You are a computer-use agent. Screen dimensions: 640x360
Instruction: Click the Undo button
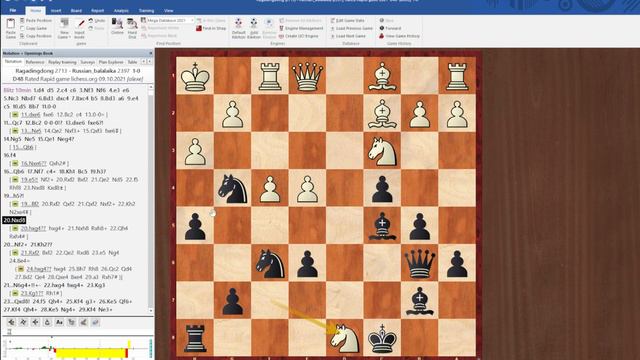pyautogui.click(x=97, y=20)
